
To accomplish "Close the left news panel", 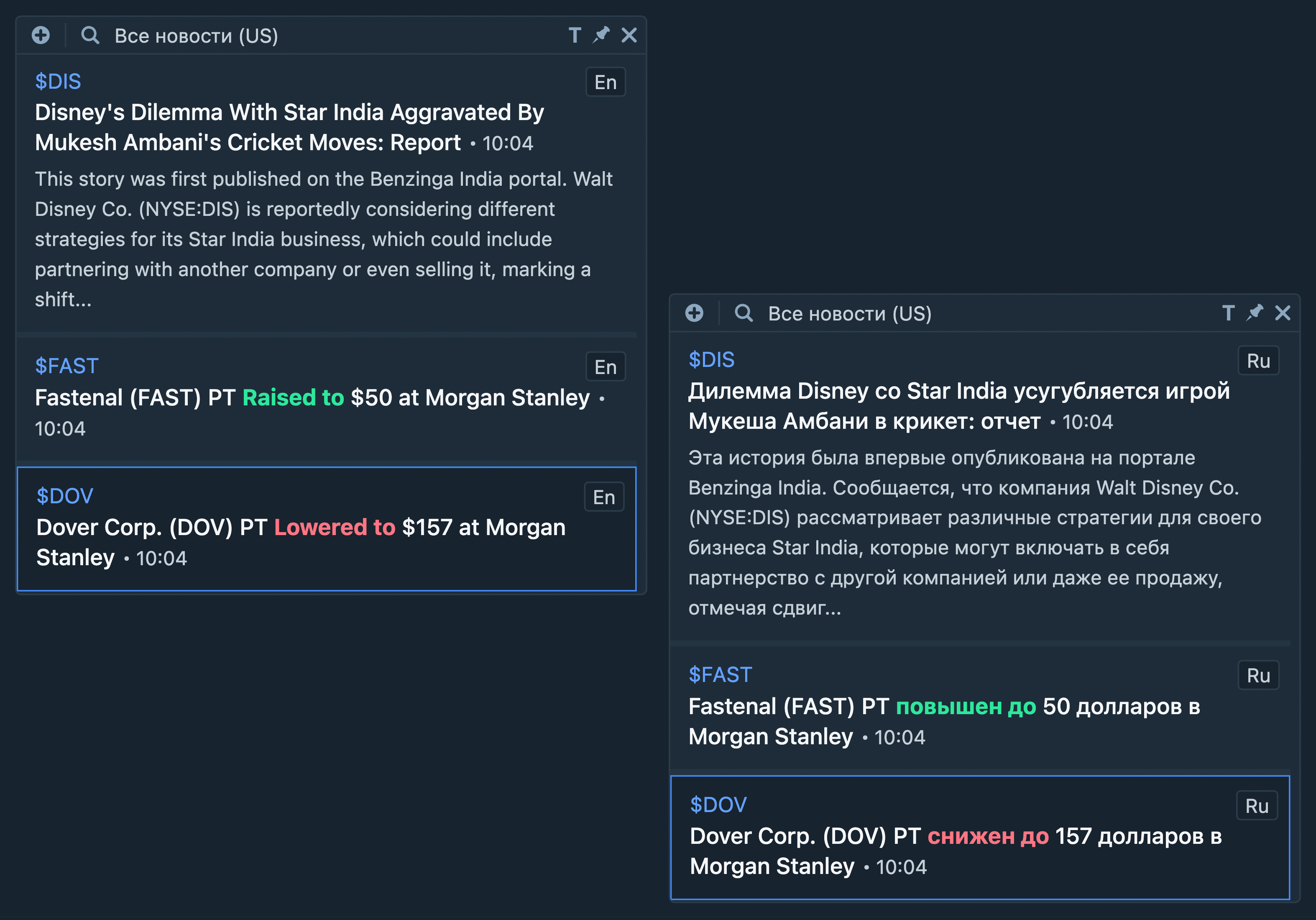I will coord(629,36).
